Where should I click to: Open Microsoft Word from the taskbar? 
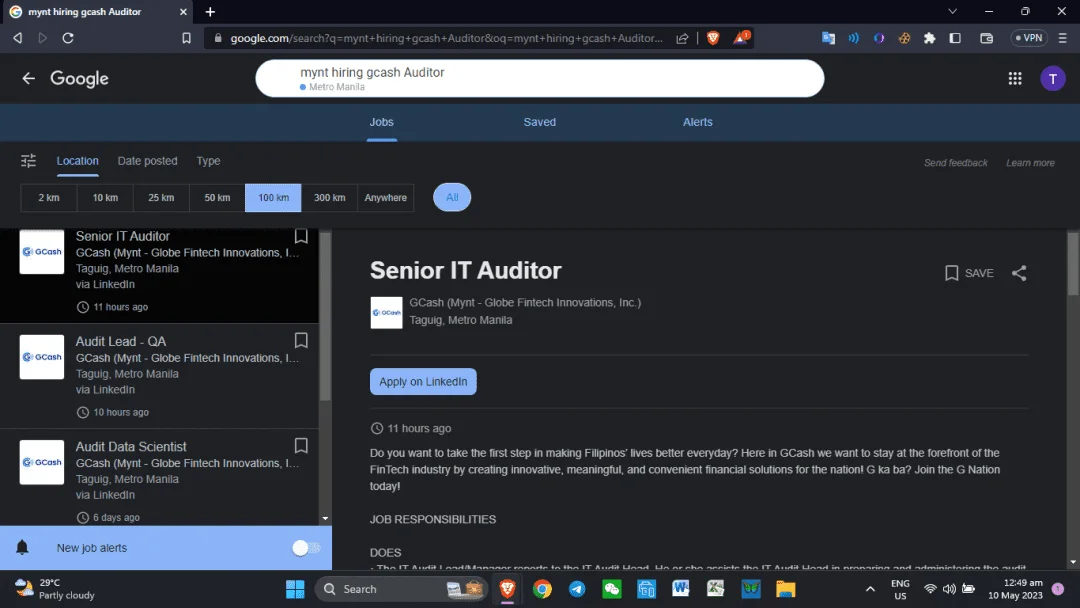pyautogui.click(x=681, y=589)
